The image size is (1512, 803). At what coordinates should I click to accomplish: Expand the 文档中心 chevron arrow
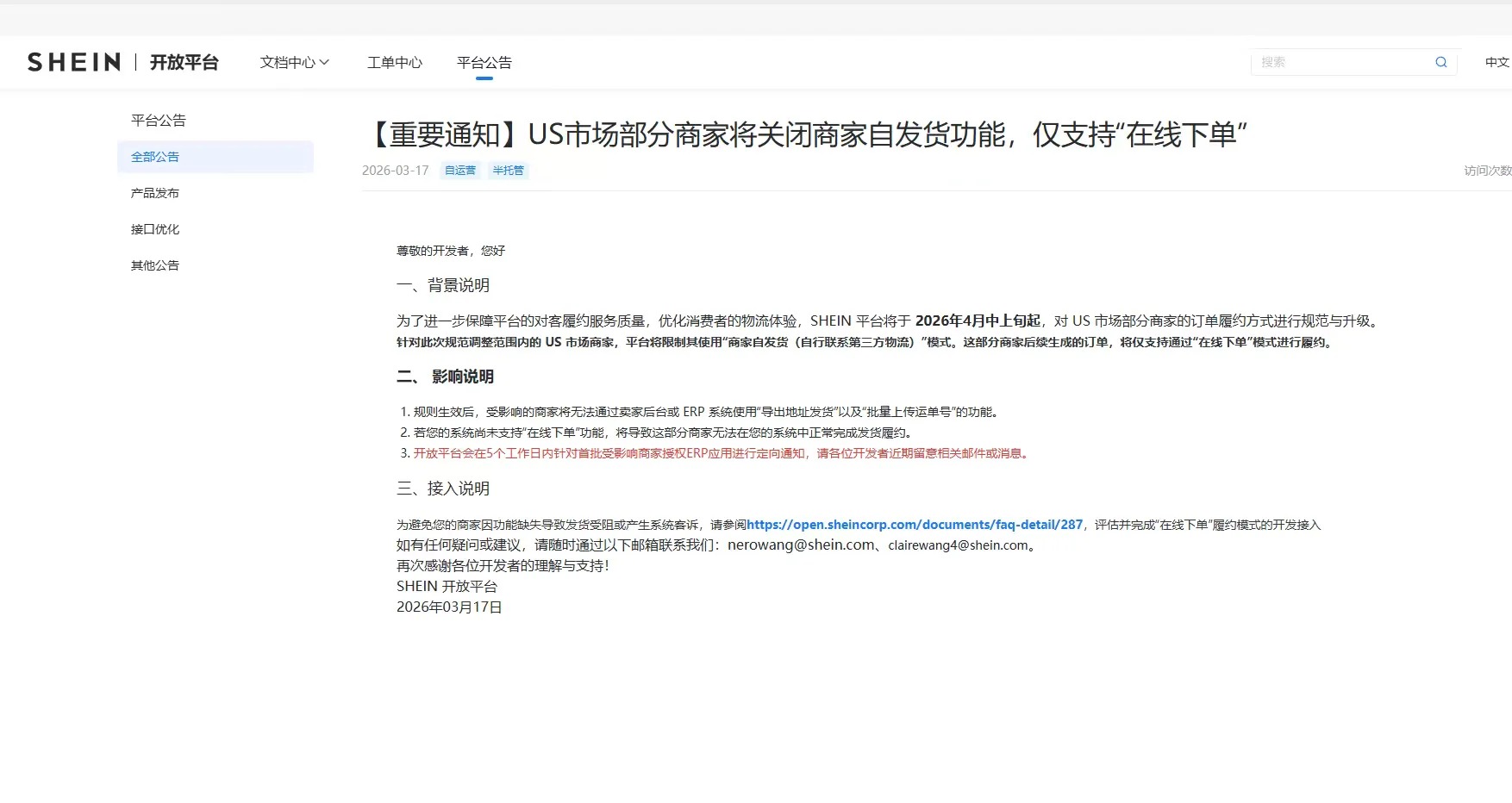pyautogui.click(x=326, y=62)
